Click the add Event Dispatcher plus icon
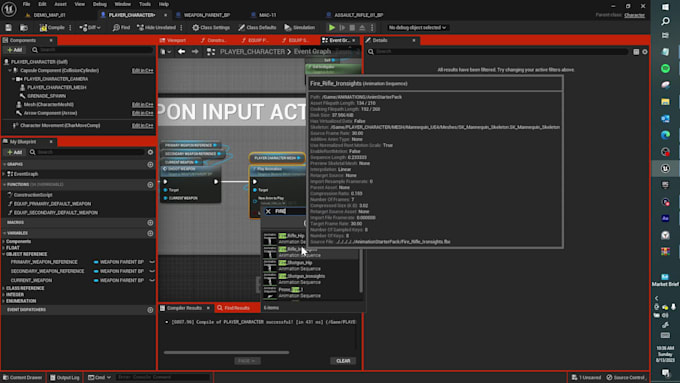Screen dimensions: 680x383 pos(150,310)
